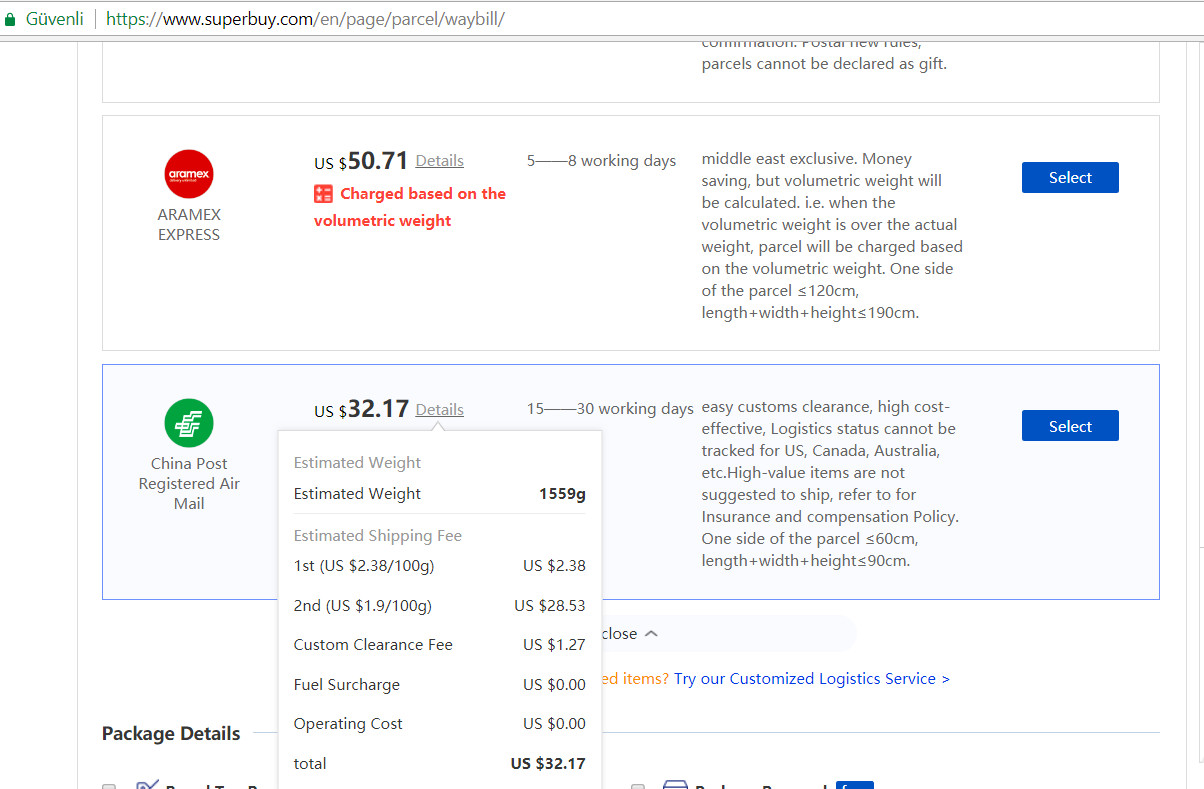The width and height of the screenshot is (1204, 789).
Task: Click the Estimated Shipping Fee section header
Action: click(378, 535)
